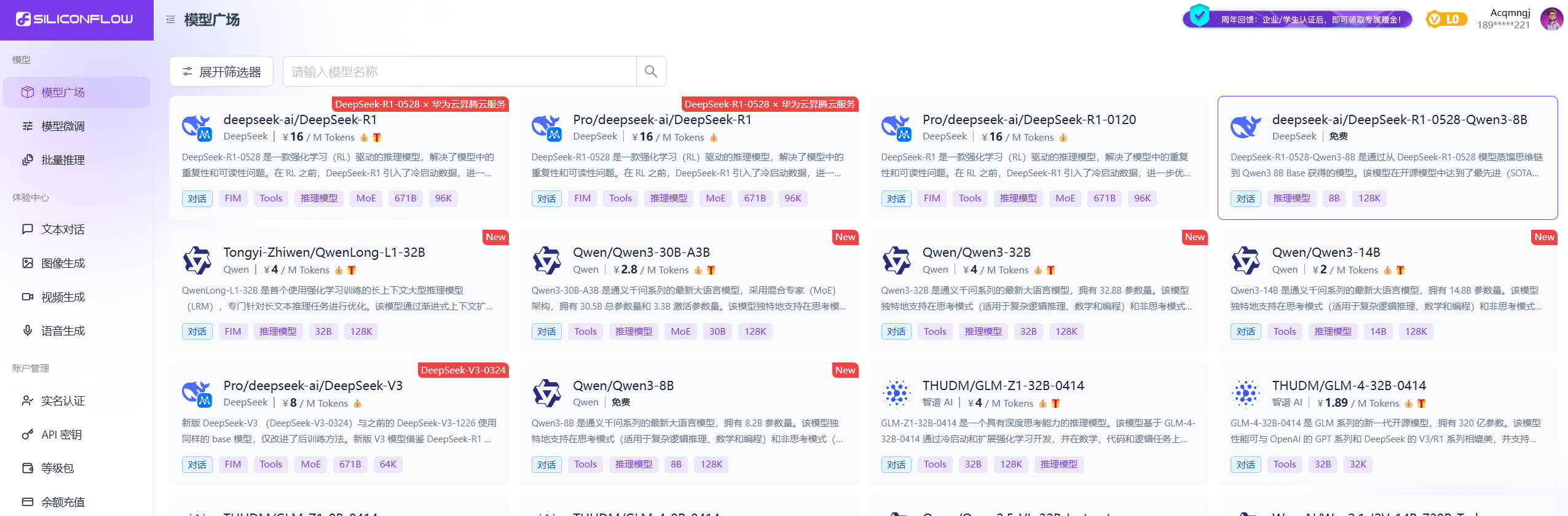
Task: Click the red DeepSeek-V3-0324 badge
Action: [463, 370]
